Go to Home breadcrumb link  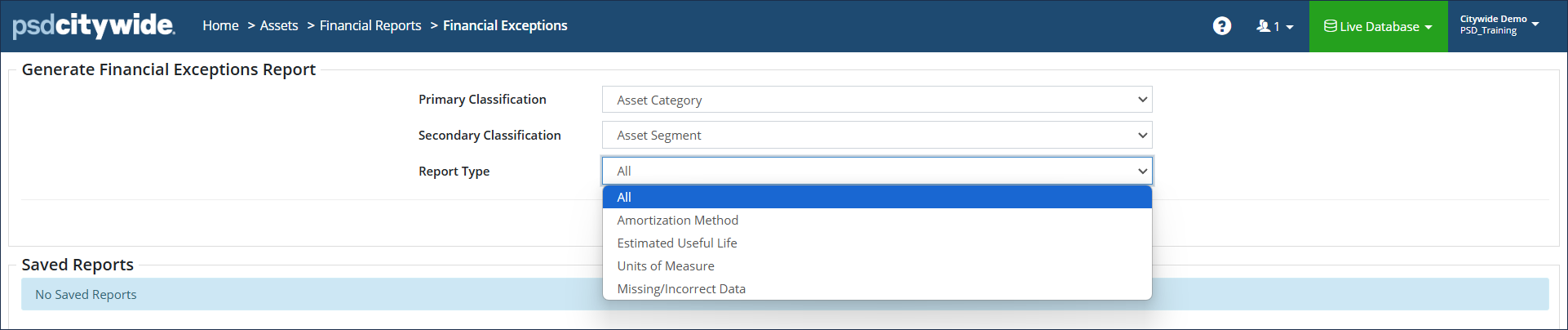click(x=220, y=26)
